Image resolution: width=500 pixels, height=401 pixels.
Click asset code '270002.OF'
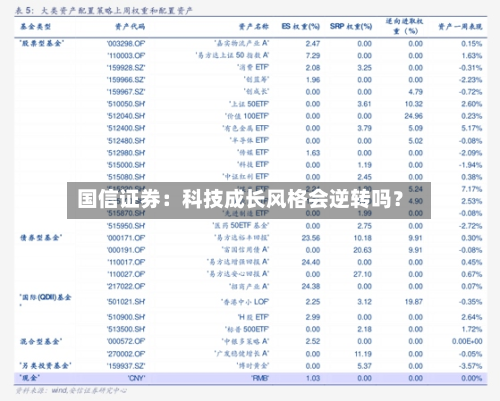click(x=126, y=354)
